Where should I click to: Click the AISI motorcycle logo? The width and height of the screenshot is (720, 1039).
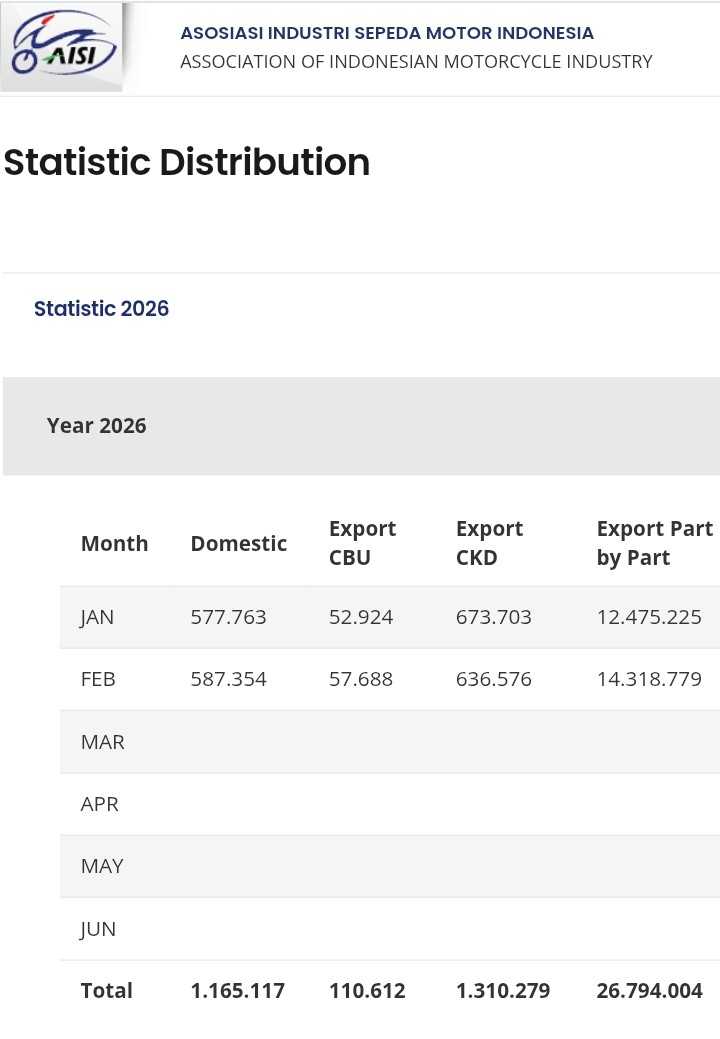point(63,47)
